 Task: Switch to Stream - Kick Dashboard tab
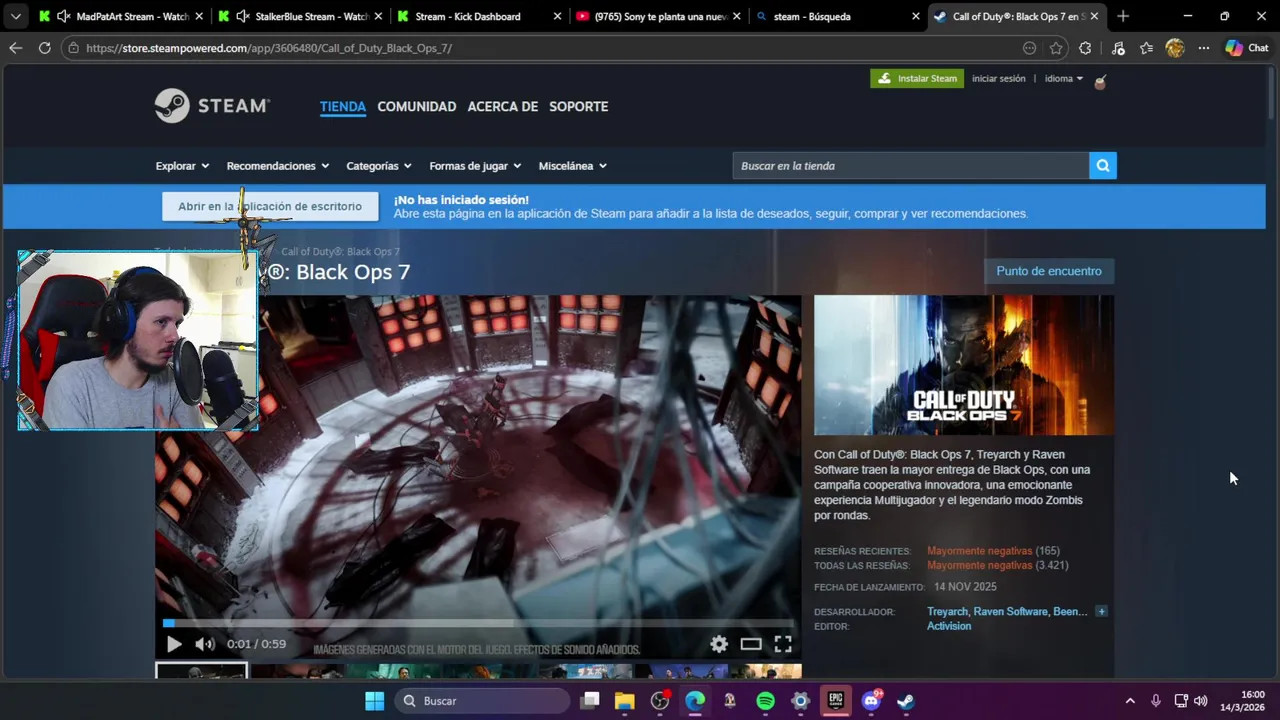pos(467,16)
